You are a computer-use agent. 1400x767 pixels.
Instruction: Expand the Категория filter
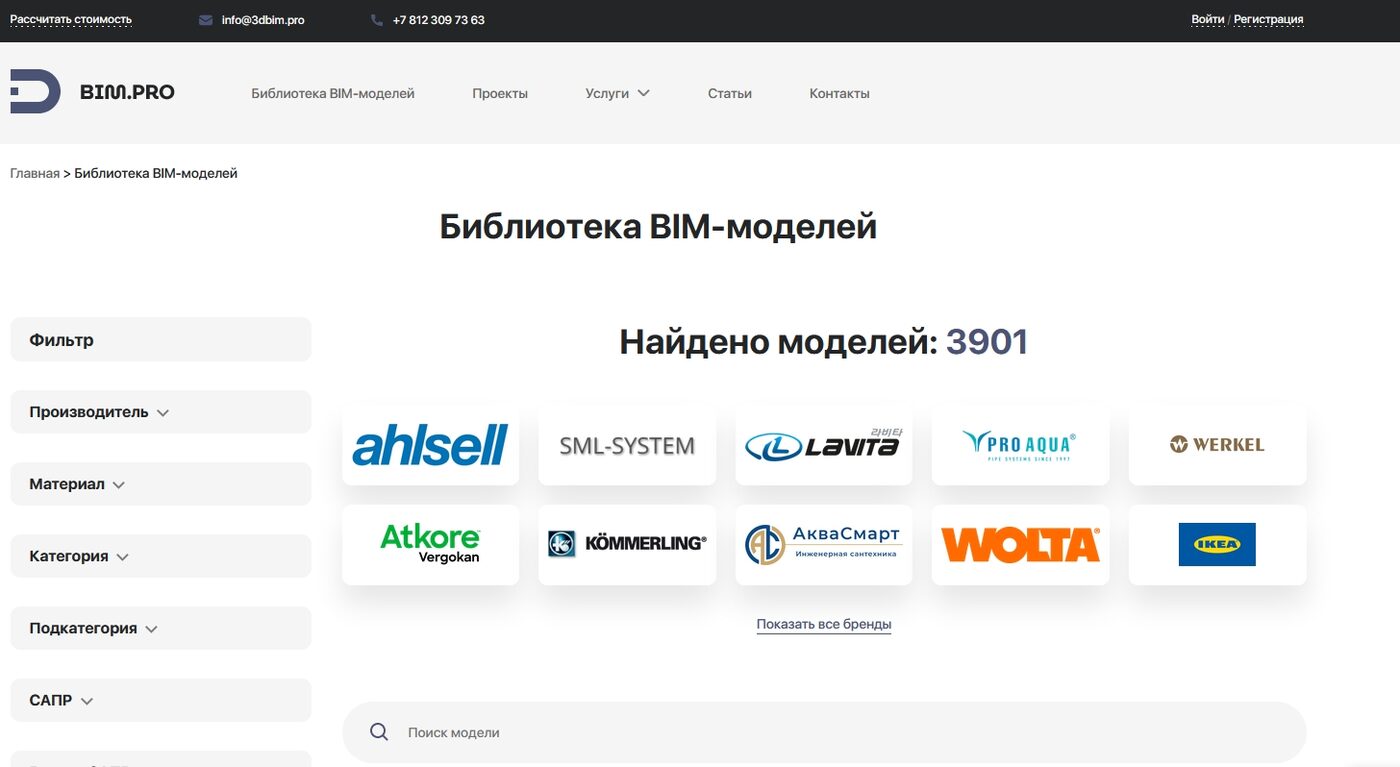click(x=160, y=556)
